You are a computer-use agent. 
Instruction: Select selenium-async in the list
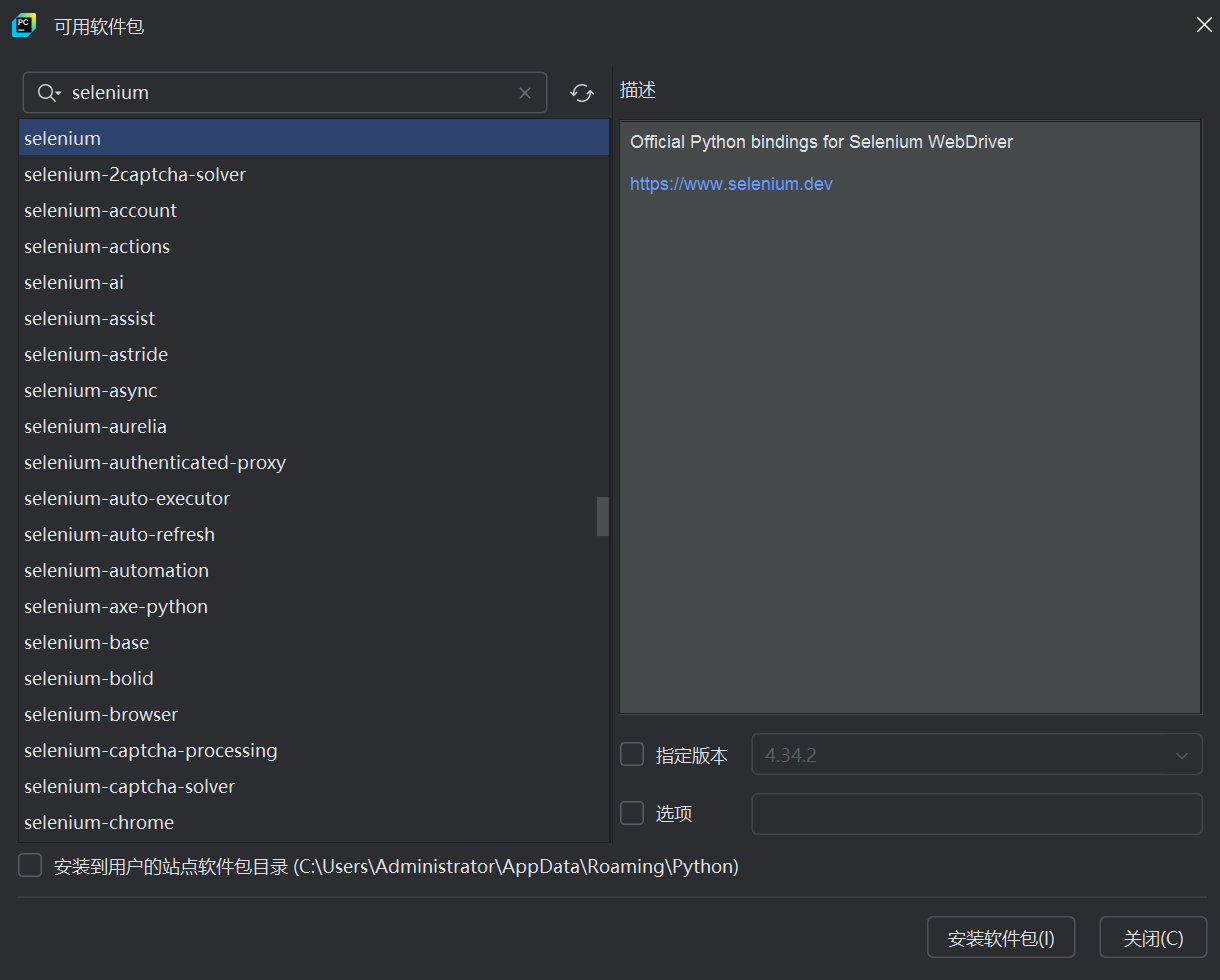tap(314, 390)
